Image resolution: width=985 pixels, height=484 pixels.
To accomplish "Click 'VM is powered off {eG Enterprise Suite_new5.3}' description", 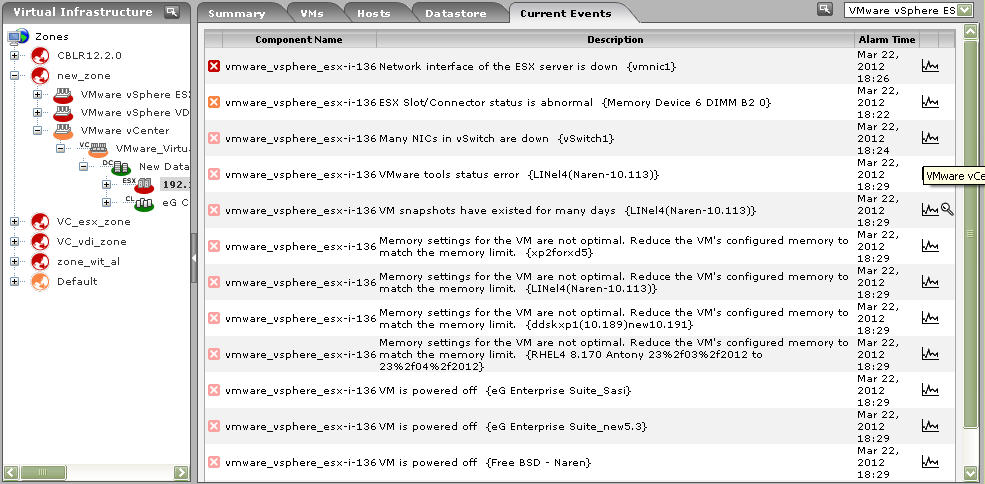I will pos(513,427).
